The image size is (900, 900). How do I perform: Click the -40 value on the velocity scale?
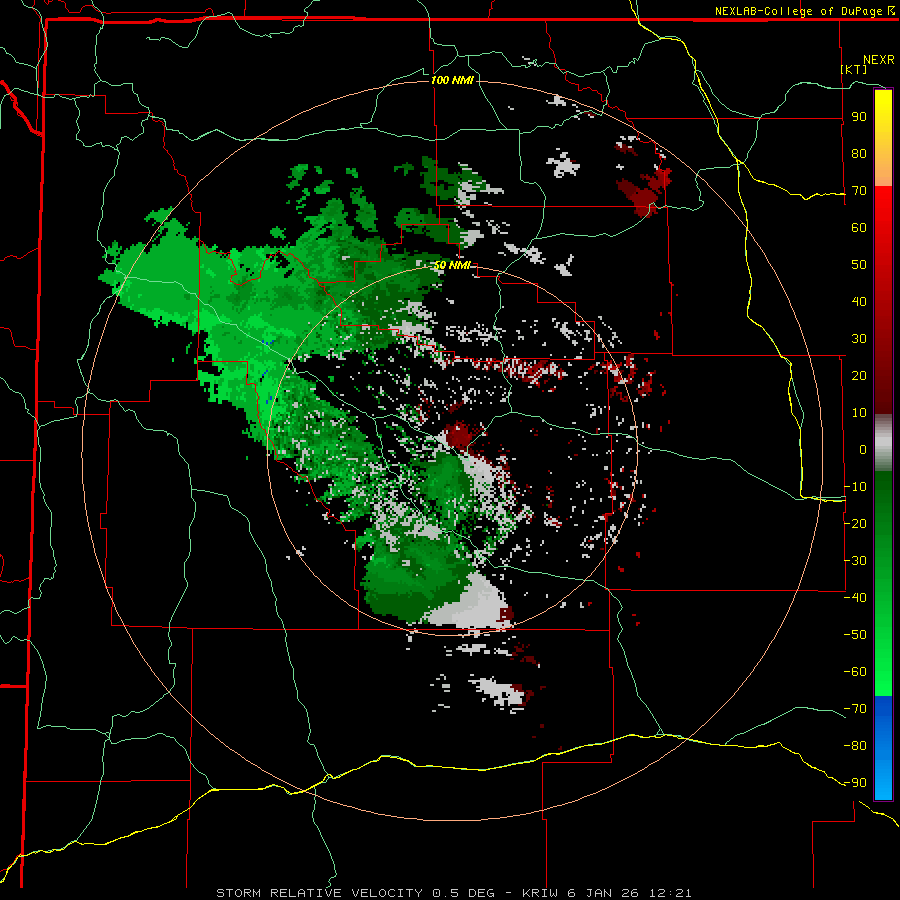click(855, 598)
